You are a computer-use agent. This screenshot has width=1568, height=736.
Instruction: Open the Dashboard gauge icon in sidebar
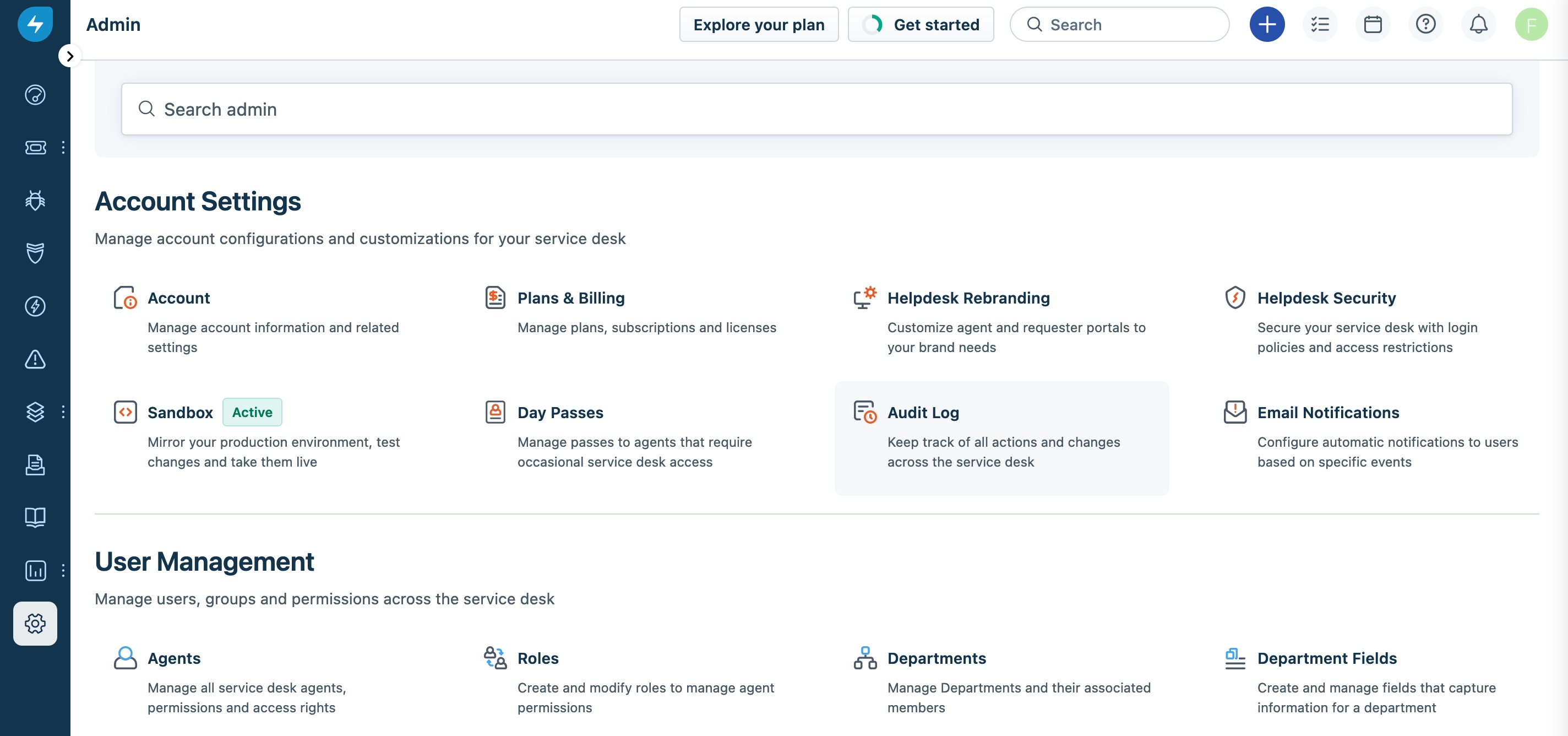[35, 94]
